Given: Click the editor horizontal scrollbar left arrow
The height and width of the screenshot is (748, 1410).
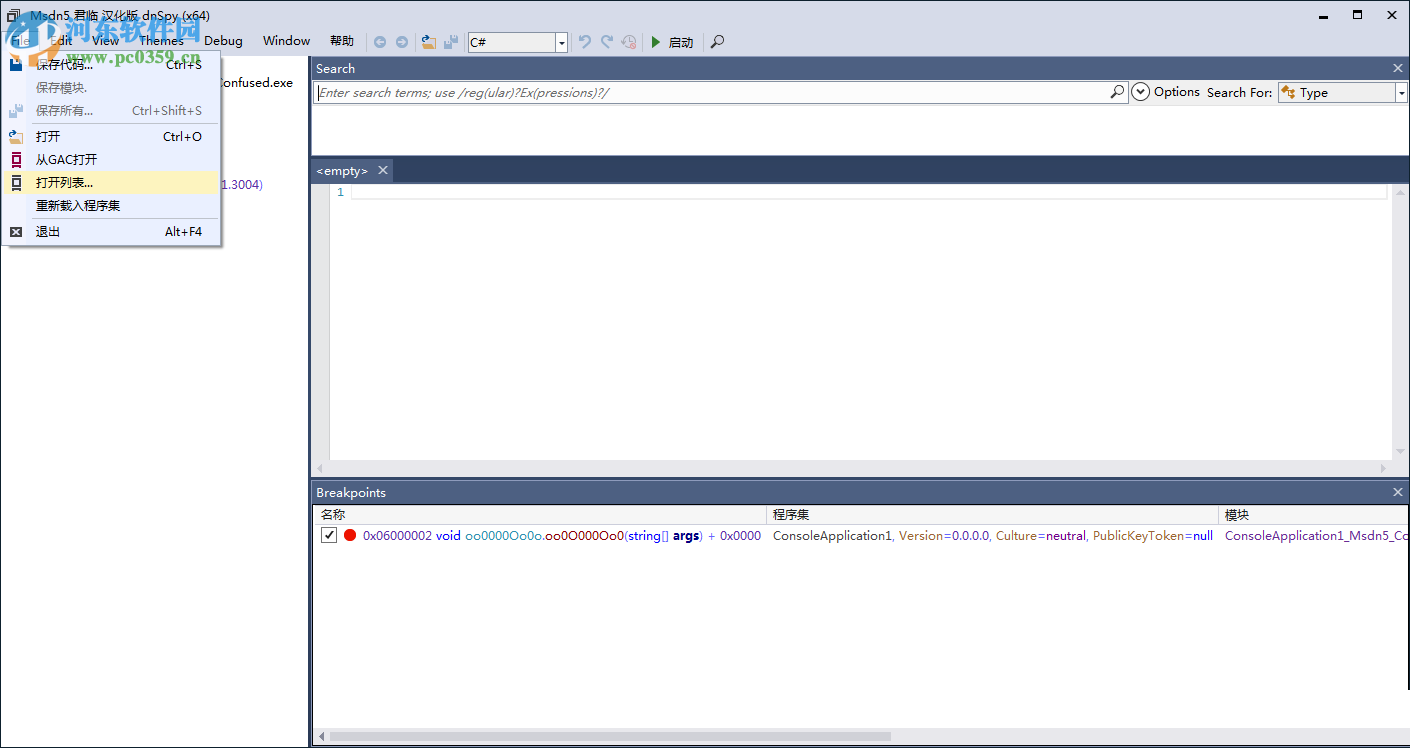Looking at the screenshot, I should tap(320, 469).
